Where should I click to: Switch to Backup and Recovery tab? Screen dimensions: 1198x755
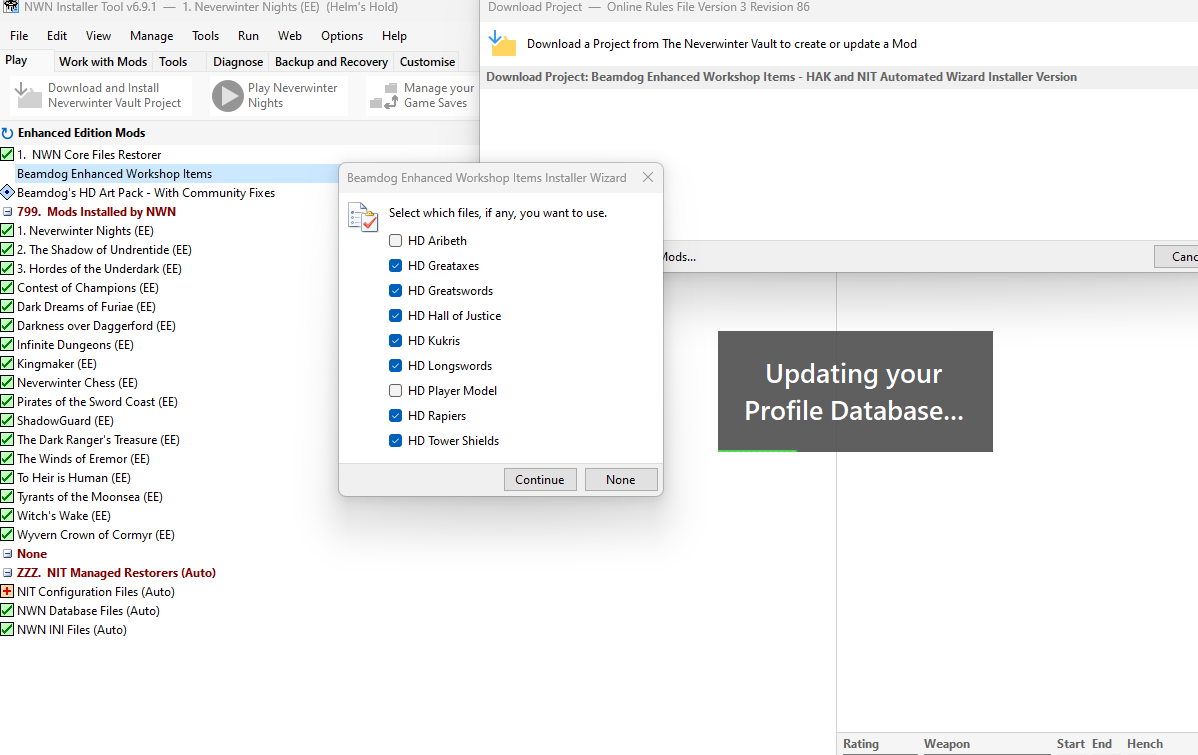[x=331, y=62]
